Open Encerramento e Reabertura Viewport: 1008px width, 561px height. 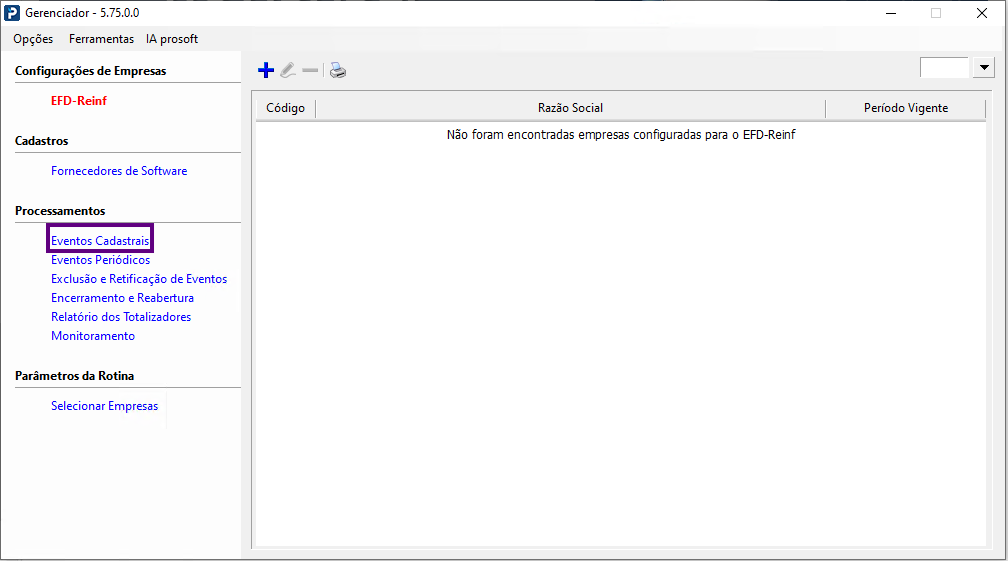[122, 298]
